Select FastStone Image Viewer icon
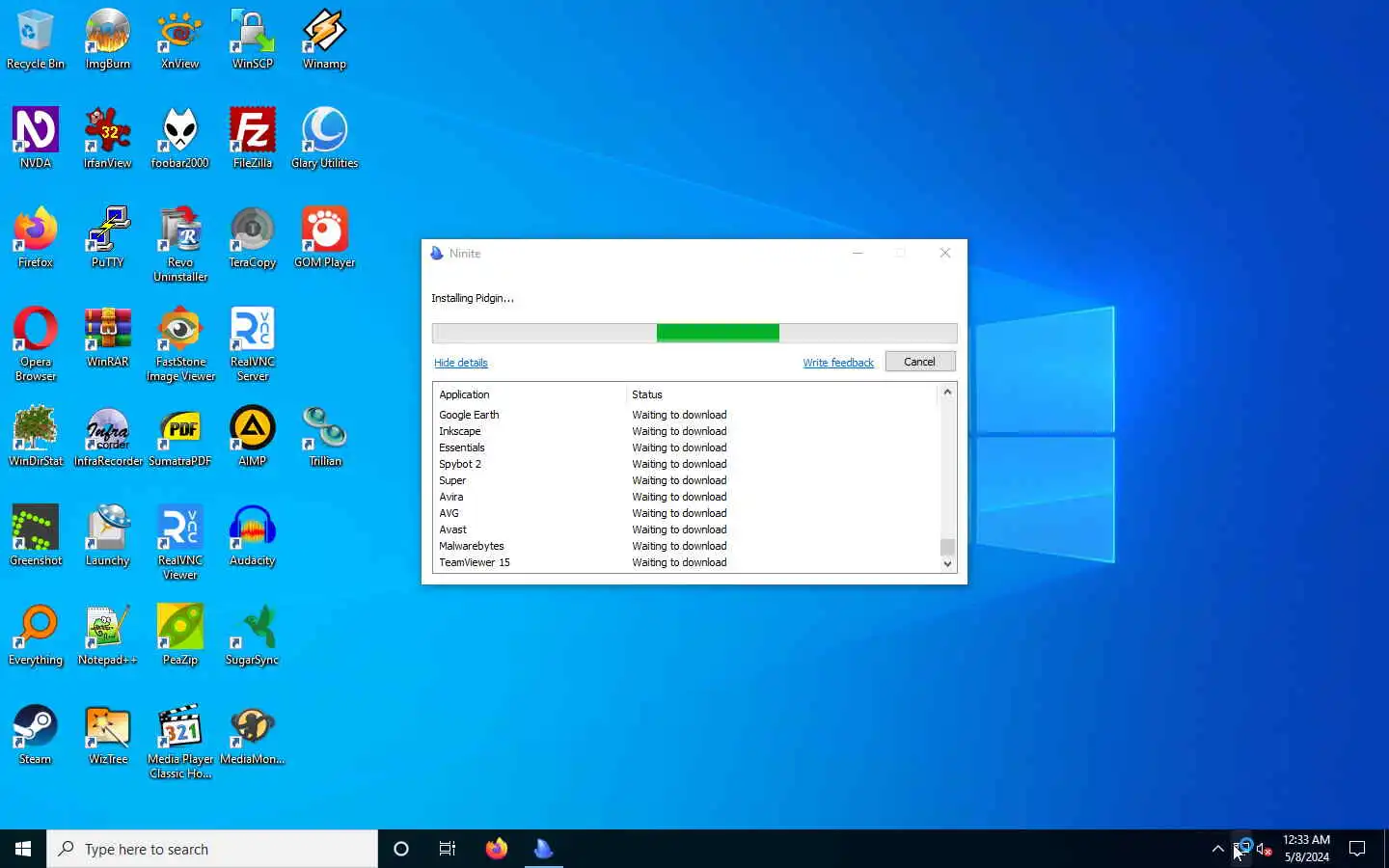 tap(180, 344)
